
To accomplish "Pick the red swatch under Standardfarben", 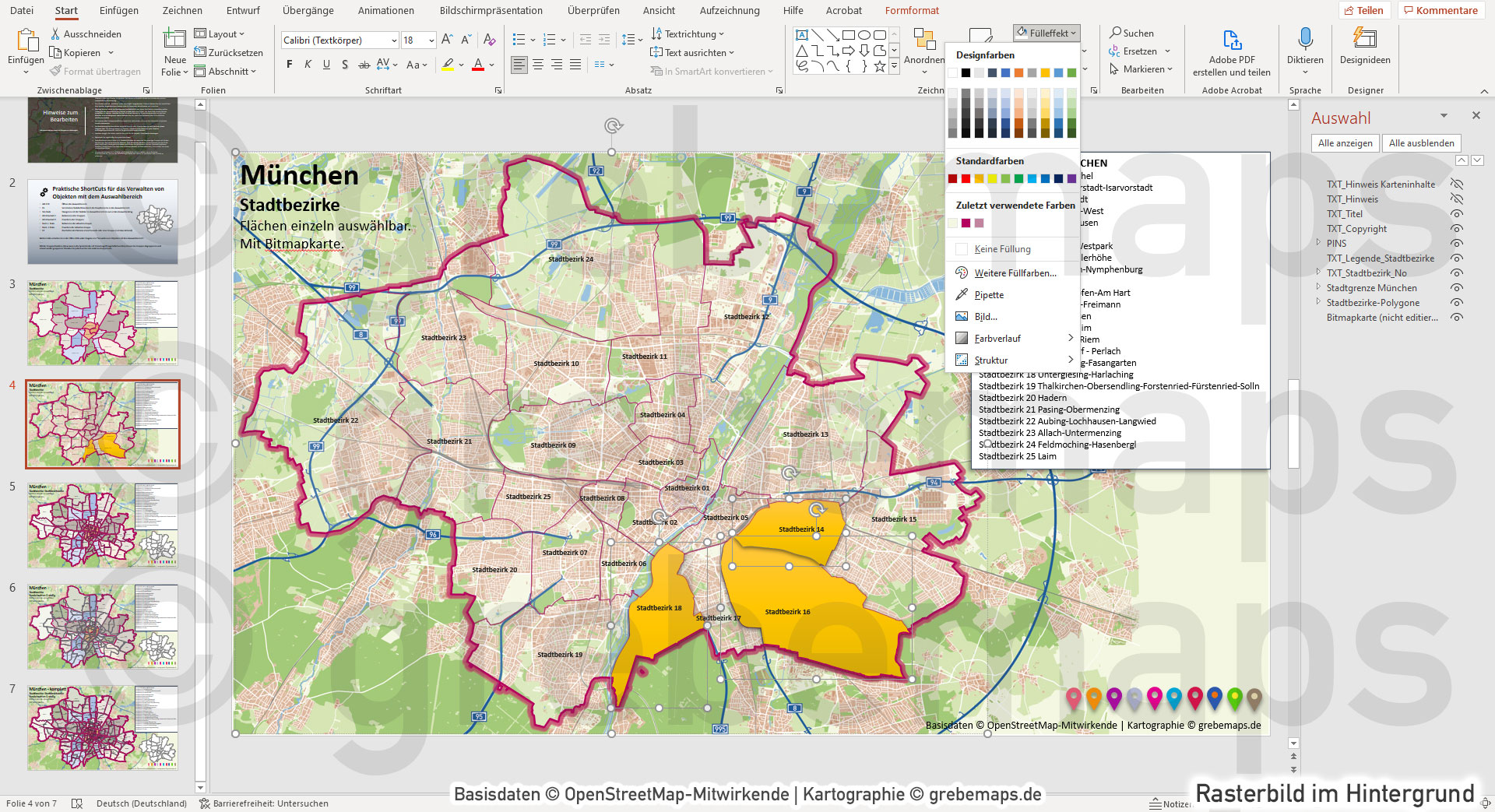I will pyautogui.click(x=965, y=178).
